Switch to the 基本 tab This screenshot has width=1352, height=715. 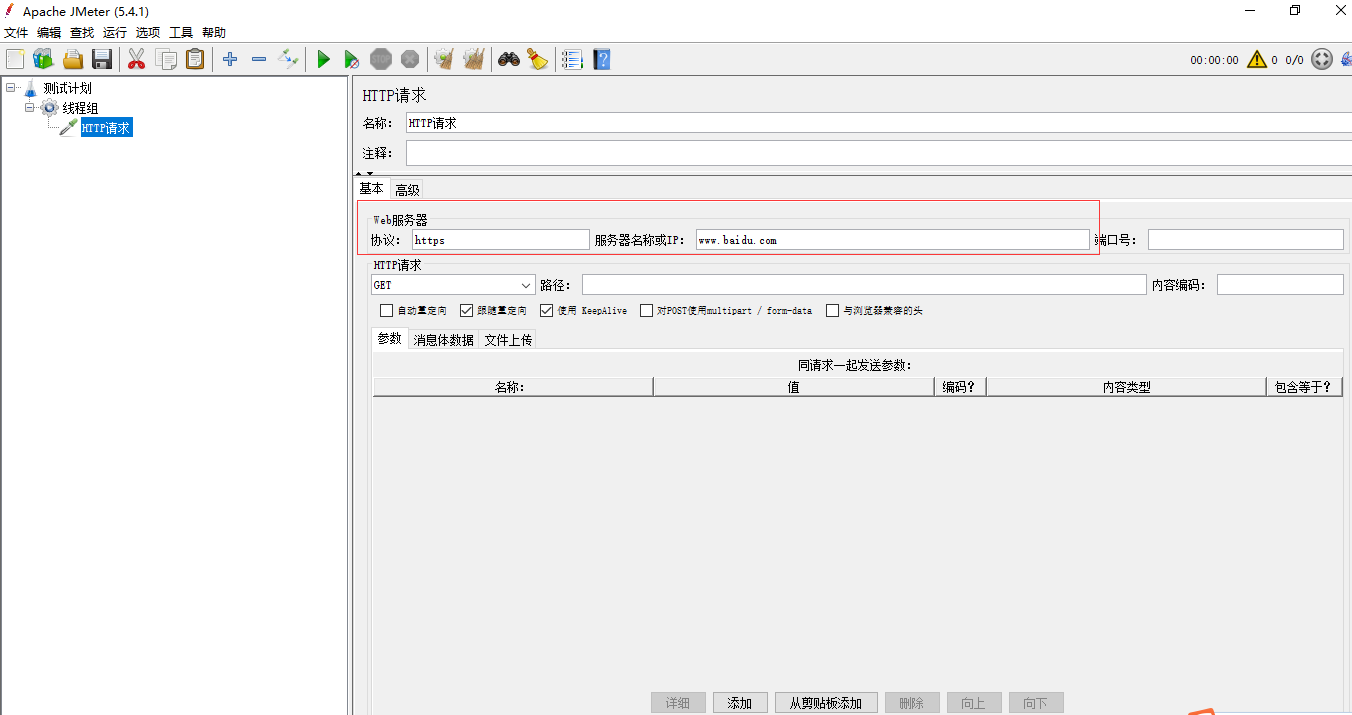click(371, 188)
